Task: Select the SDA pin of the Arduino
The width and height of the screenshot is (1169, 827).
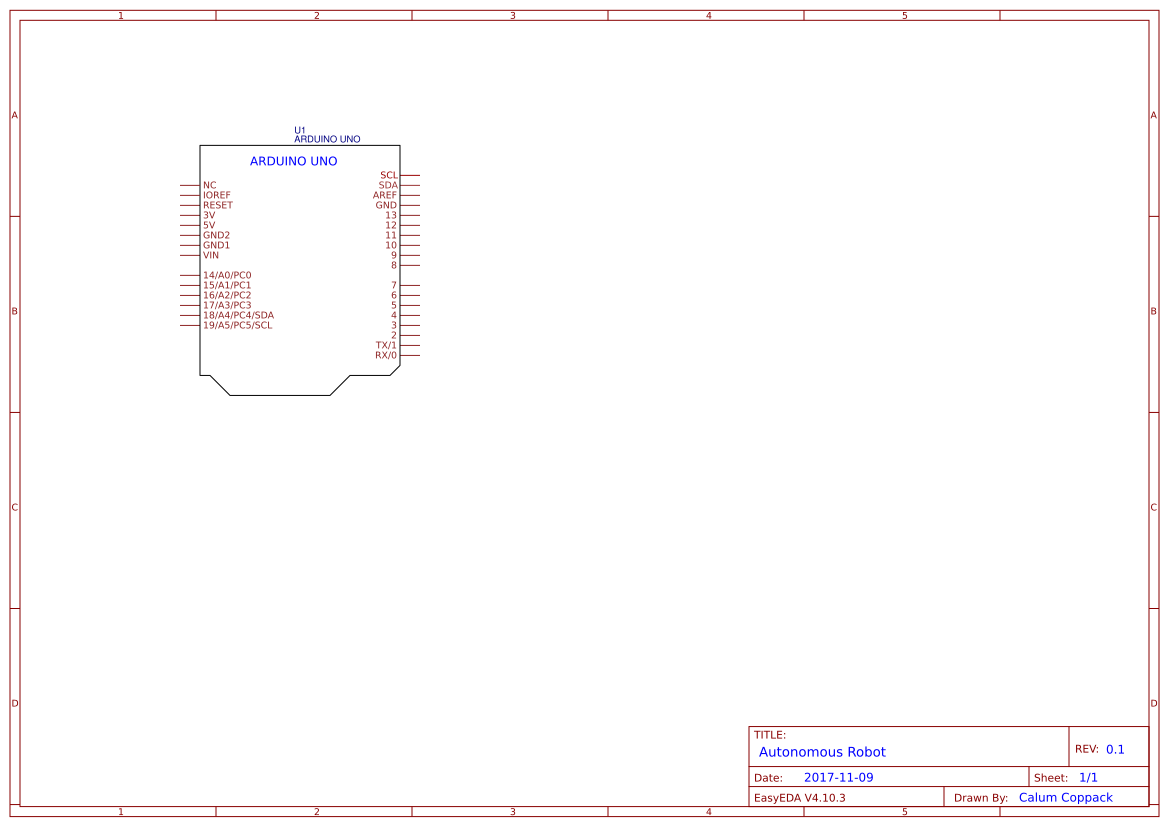Action: (x=388, y=184)
